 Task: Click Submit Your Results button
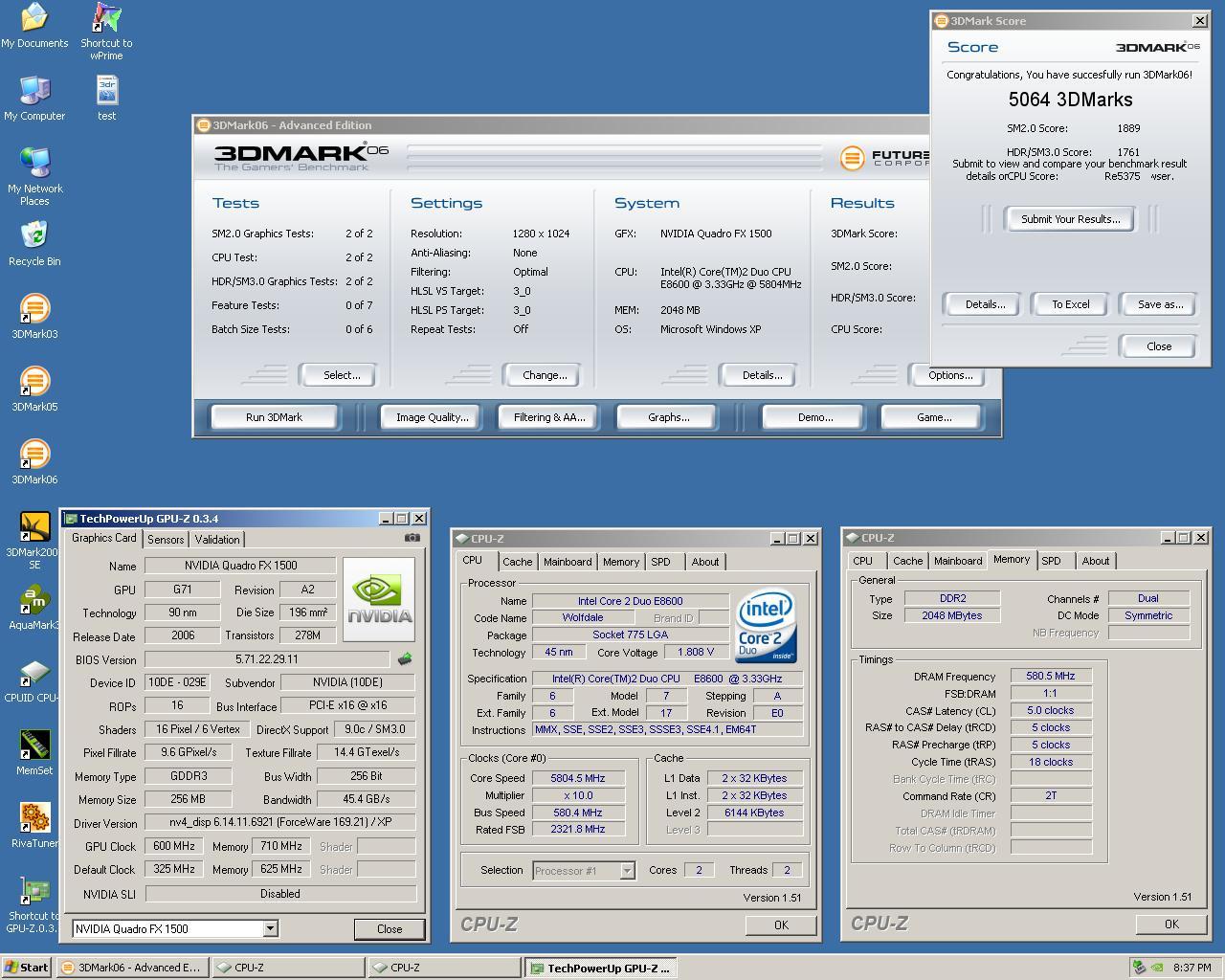click(1070, 219)
